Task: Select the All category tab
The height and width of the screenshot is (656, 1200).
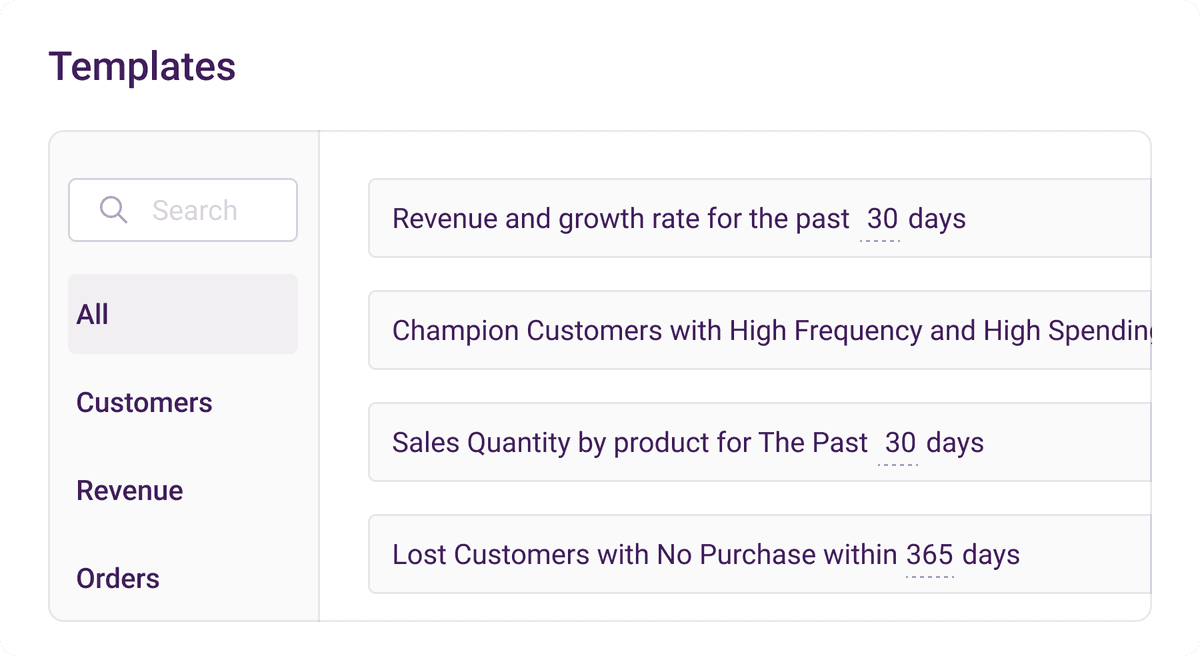Action: (182, 314)
